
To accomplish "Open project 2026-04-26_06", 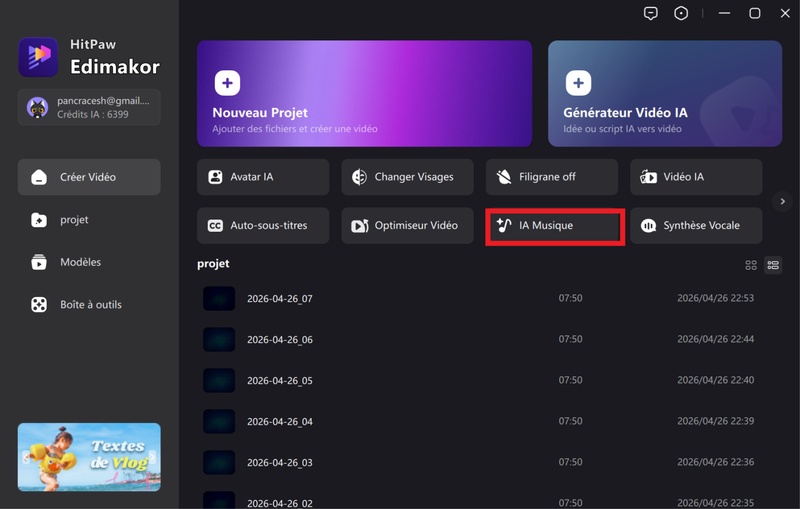I will point(489,339).
